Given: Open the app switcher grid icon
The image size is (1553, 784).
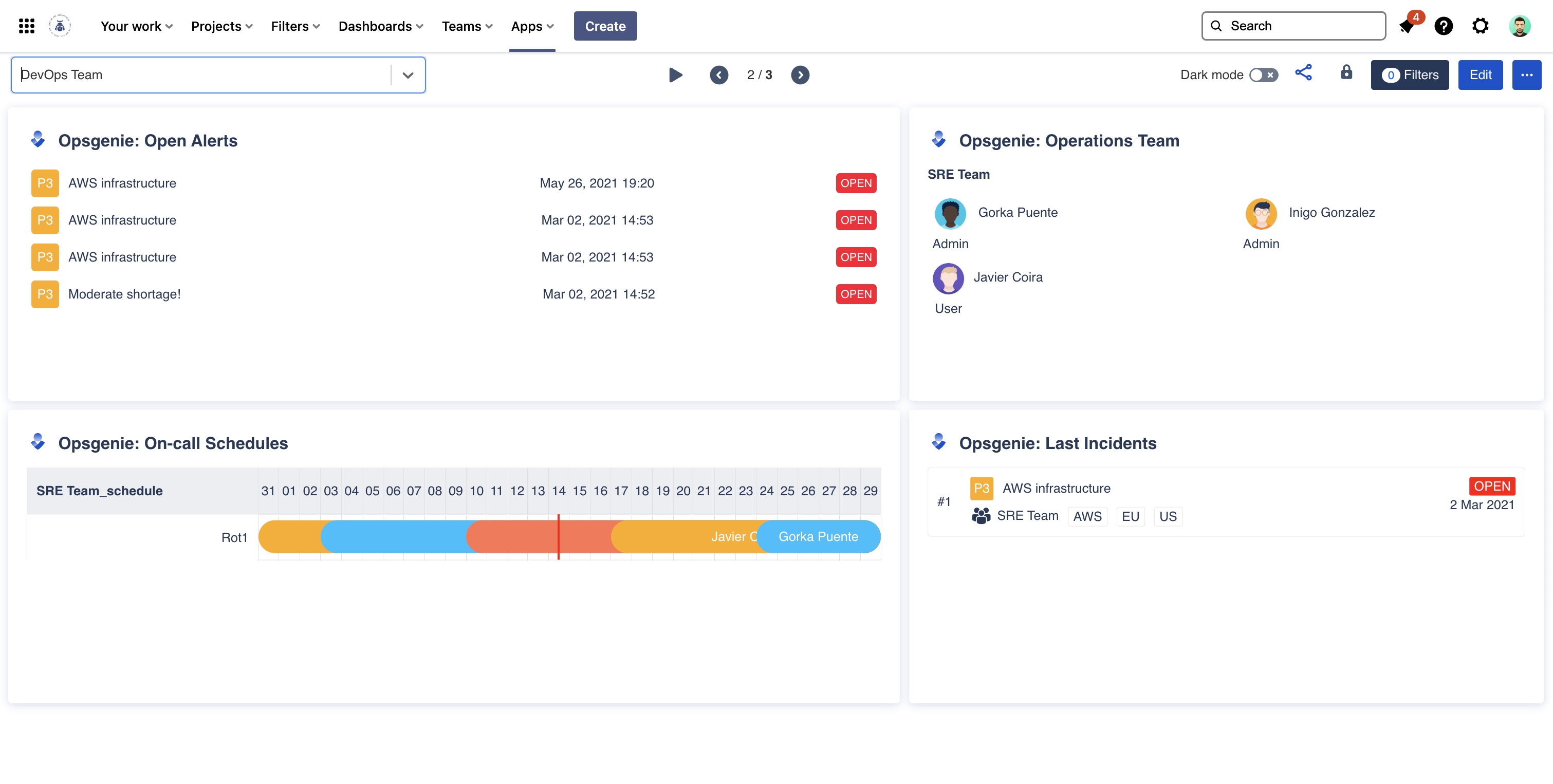Looking at the screenshot, I should 27,26.
